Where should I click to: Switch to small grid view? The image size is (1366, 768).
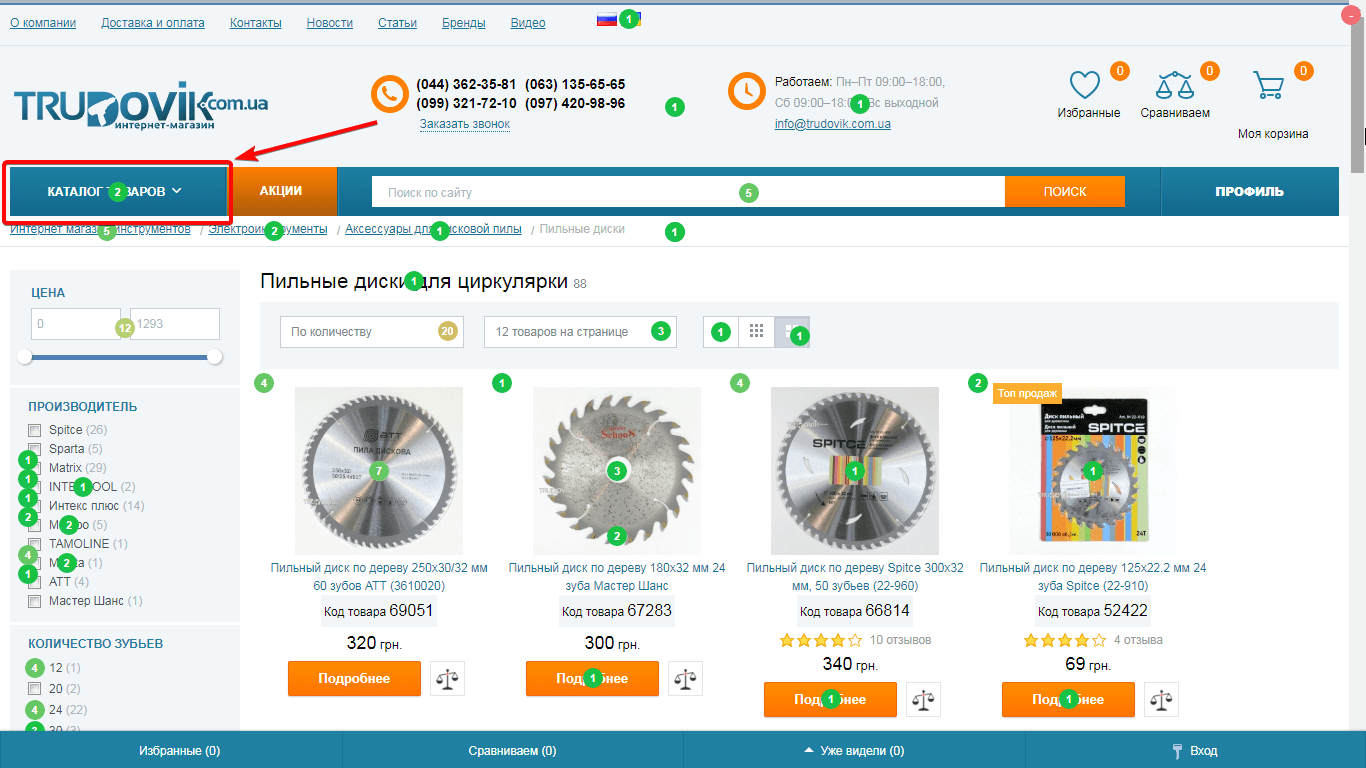coord(756,331)
